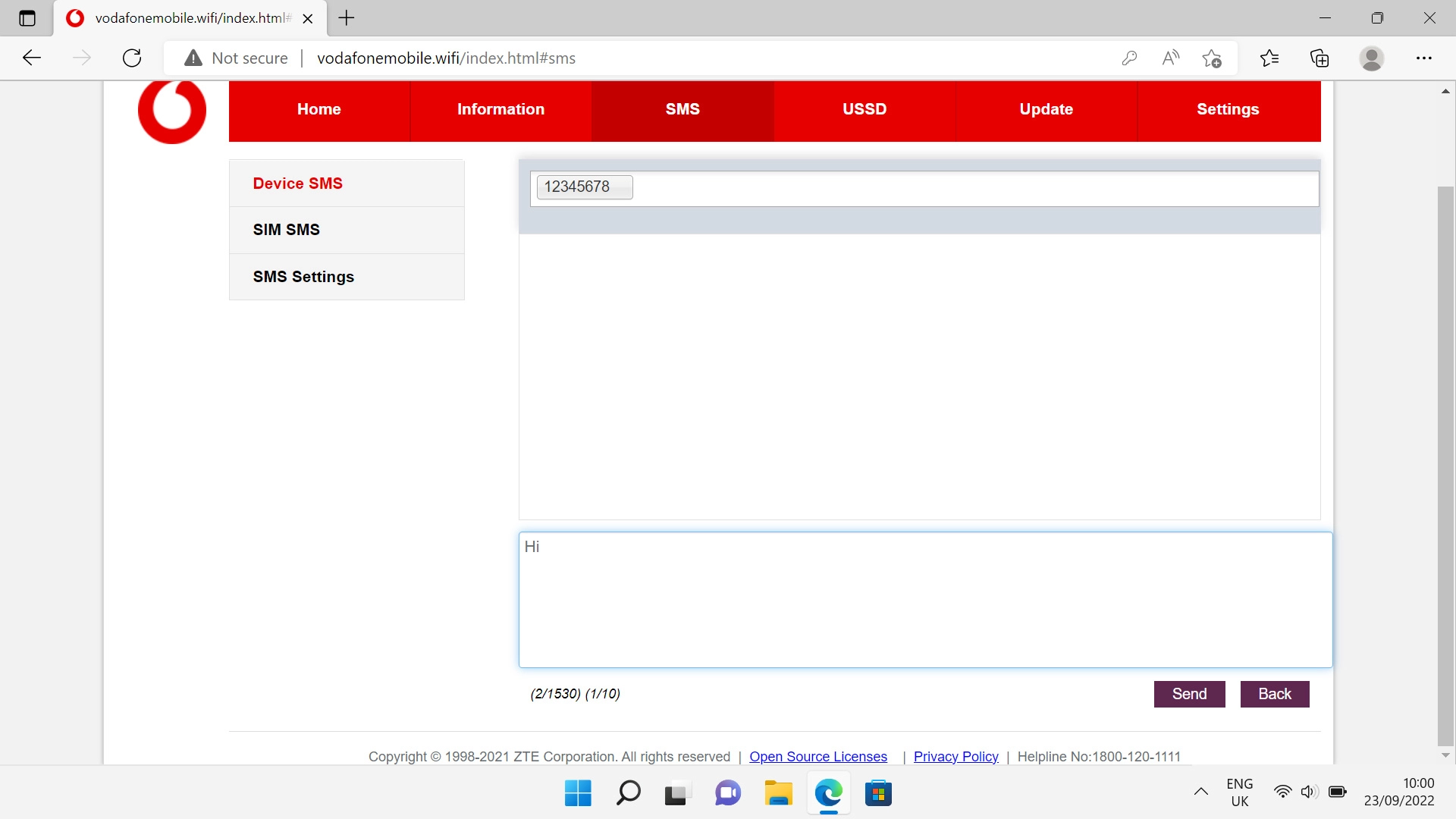
Task: Open the USSD tab
Action: tap(864, 110)
